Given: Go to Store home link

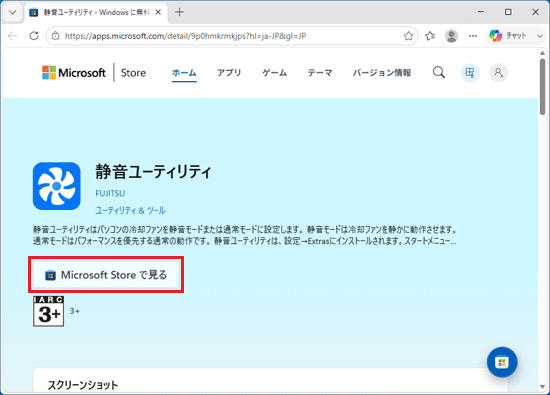Looking at the screenshot, I should coord(133,73).
